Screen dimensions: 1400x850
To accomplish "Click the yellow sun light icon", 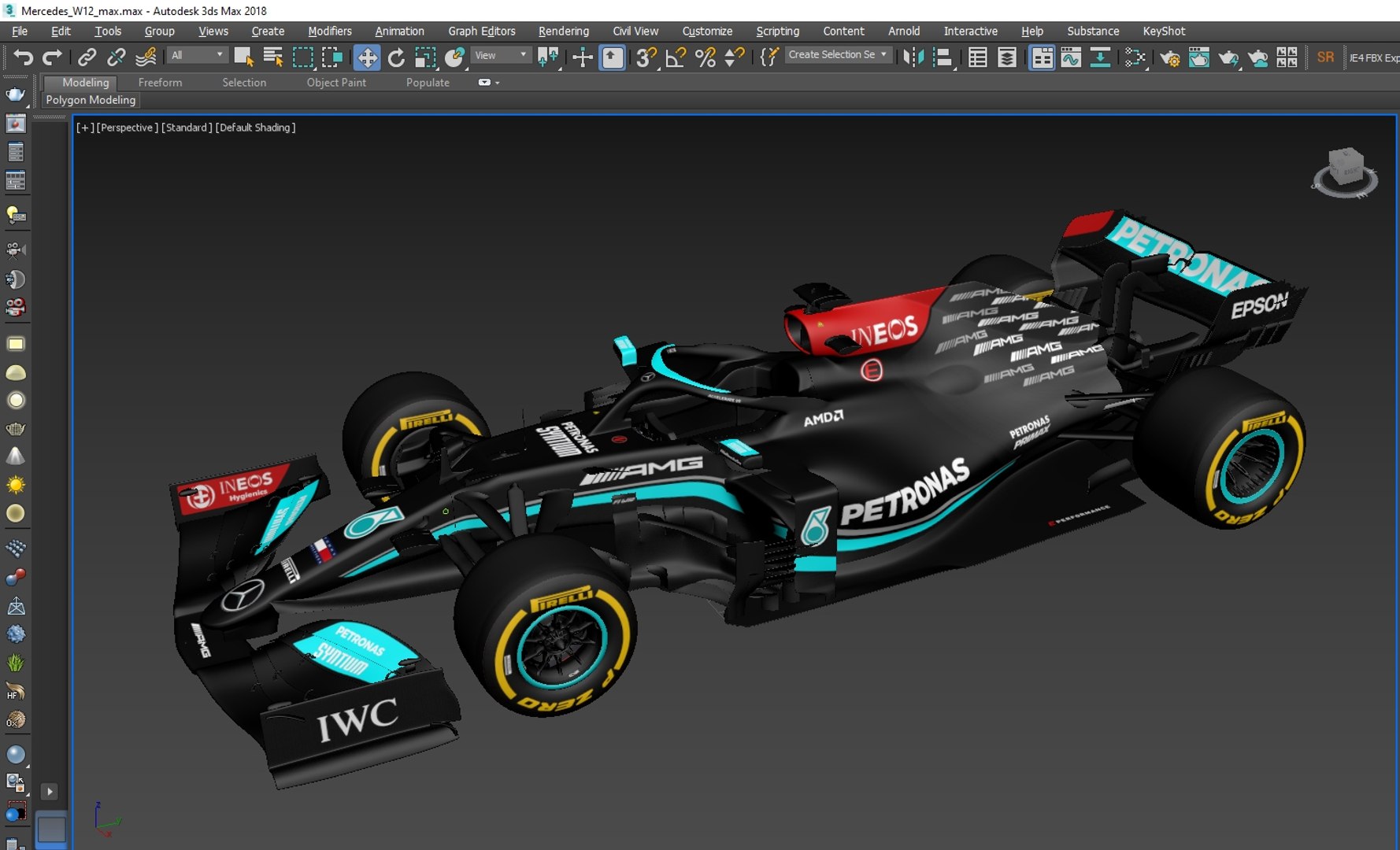I will 15,484.
